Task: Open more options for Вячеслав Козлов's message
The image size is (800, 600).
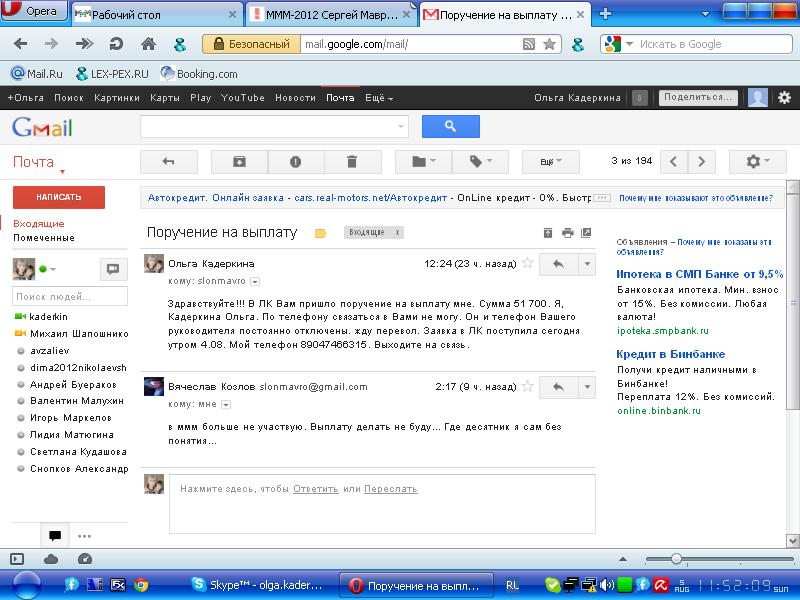Action: click(x=587, y=387)
